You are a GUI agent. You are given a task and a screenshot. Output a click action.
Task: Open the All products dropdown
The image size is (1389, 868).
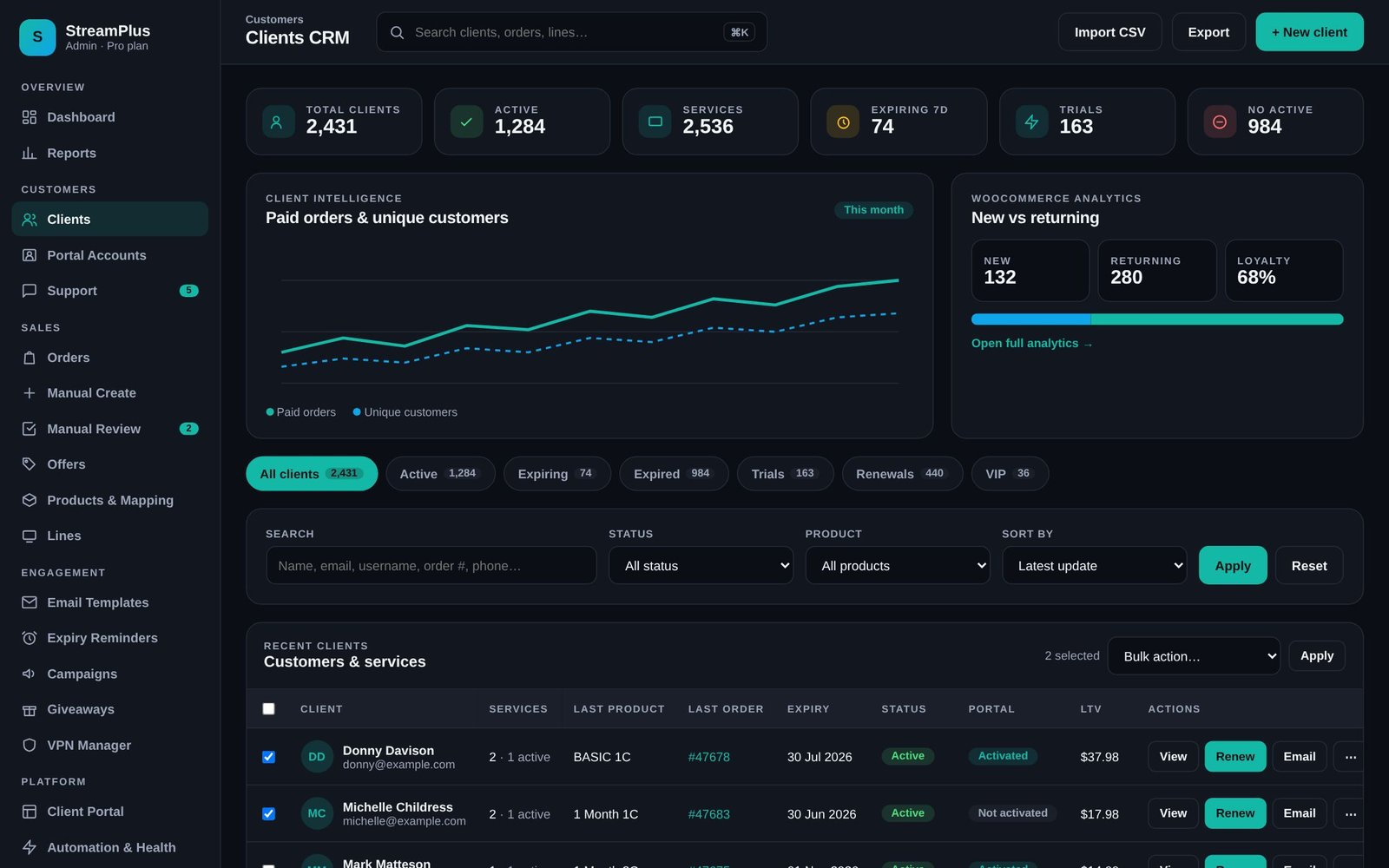pyautogui.click(x=898, y=565)
